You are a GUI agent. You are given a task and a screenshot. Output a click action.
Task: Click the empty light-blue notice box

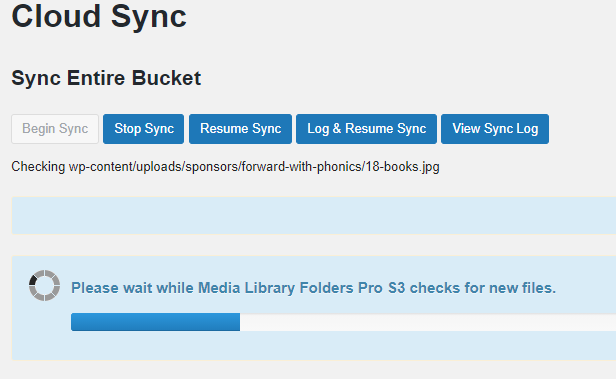pyautogui.click(x=314, y=215)
